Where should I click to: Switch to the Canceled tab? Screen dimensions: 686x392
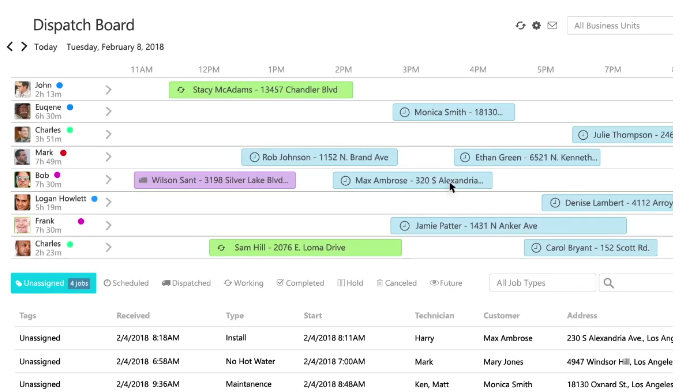point(396,283)
